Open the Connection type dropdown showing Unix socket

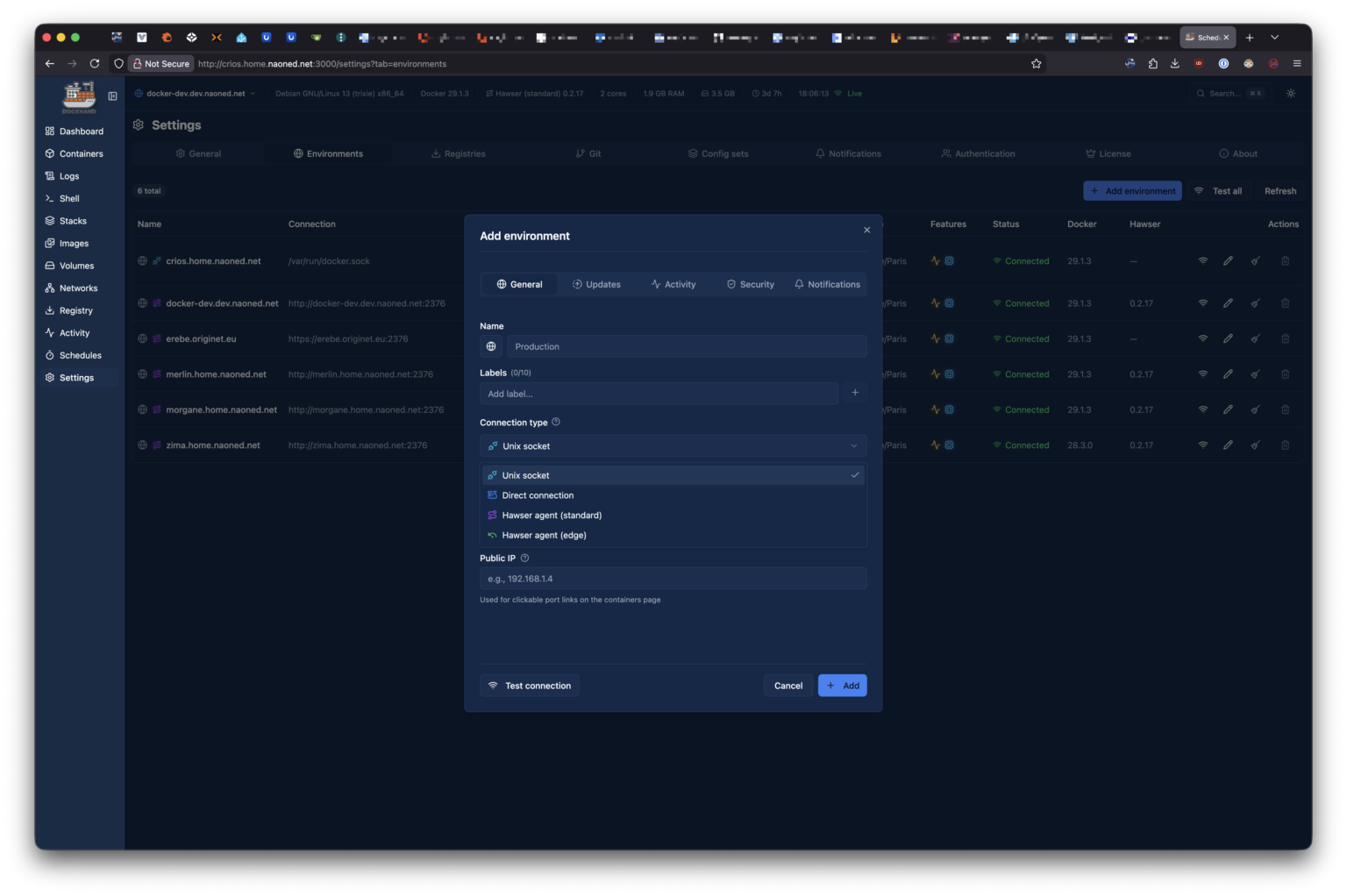673,446
